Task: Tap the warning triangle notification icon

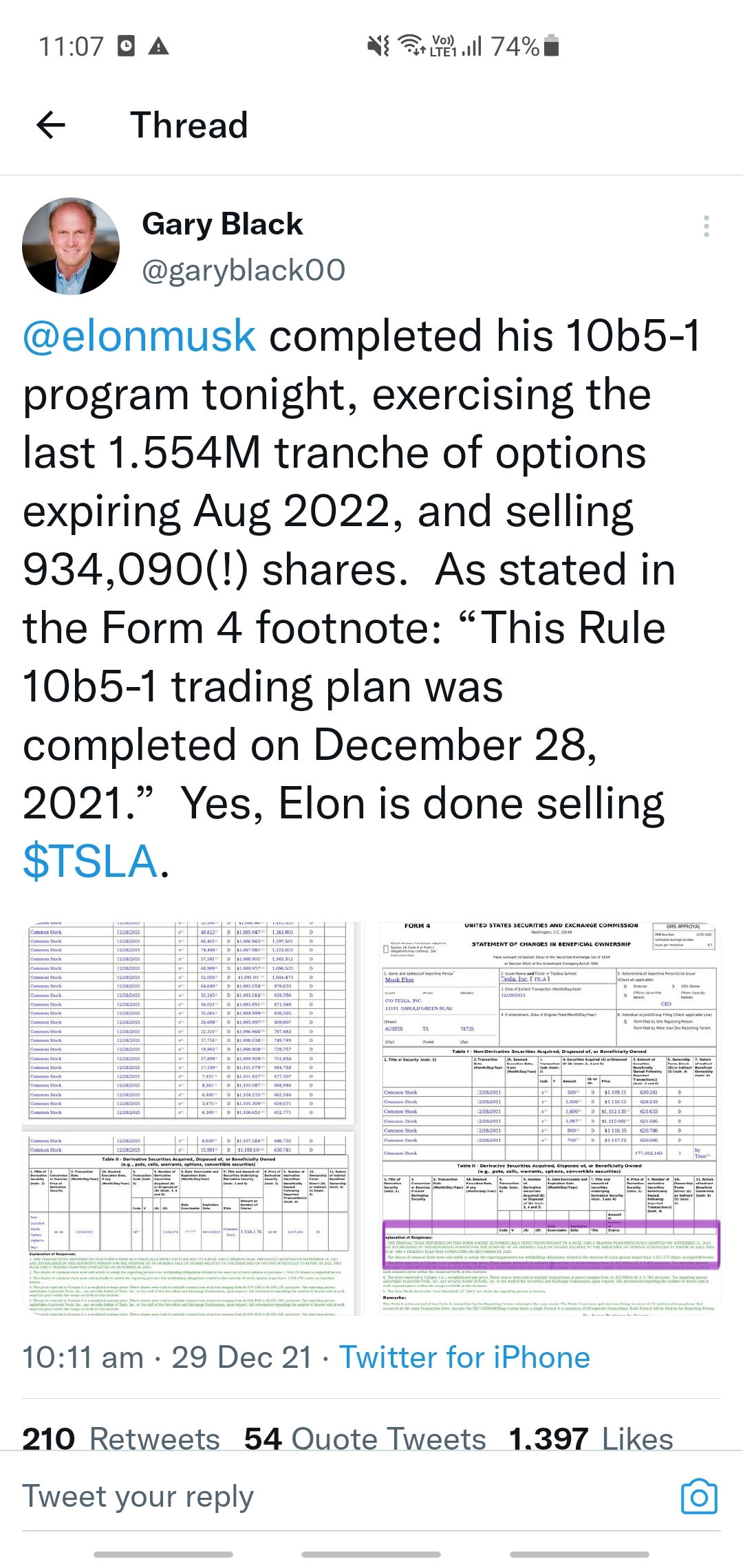Action: pos(159,47)
